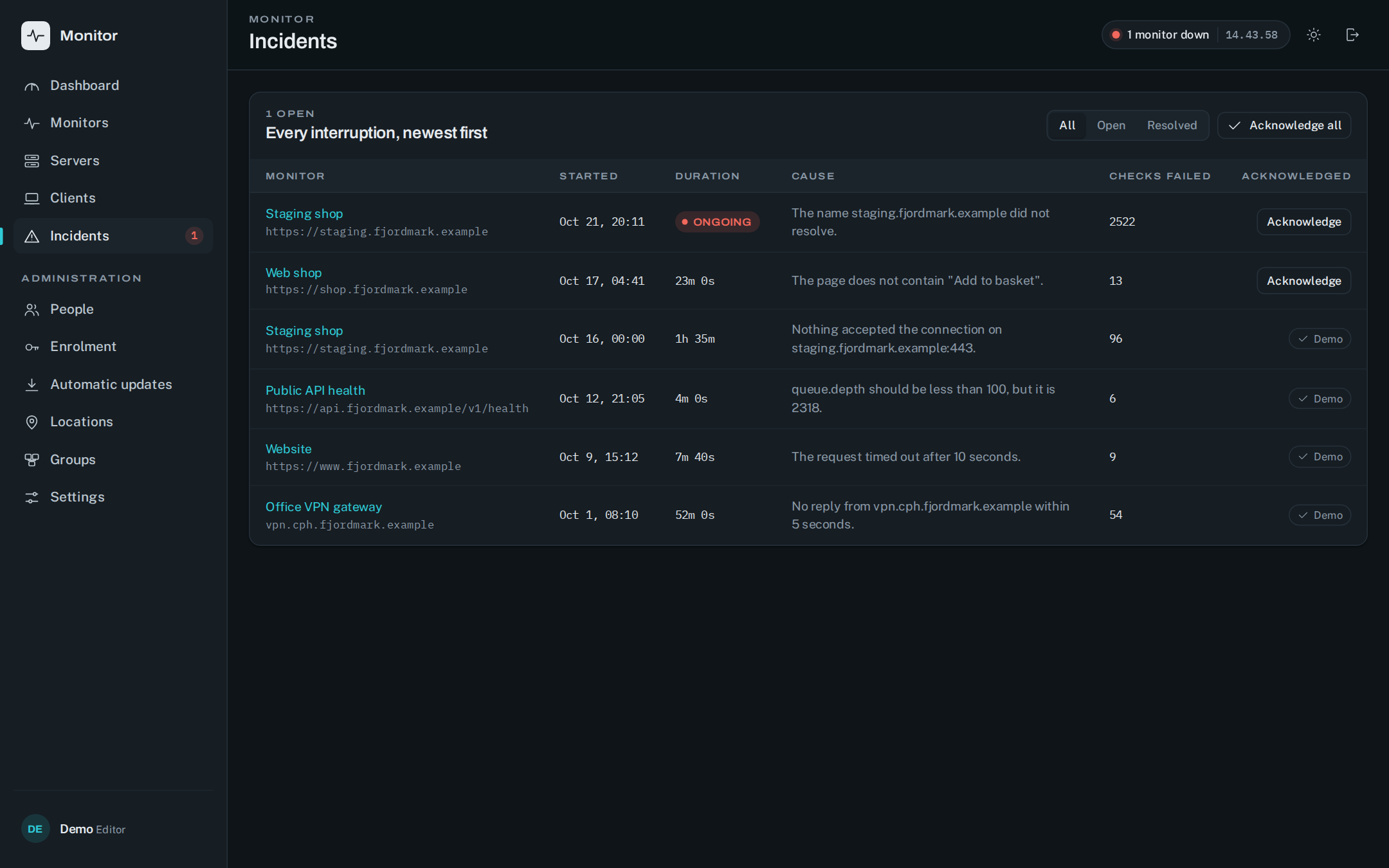Screen dimensions: 1389x868
Task: Open Clients via its laptop icon
Action: click(32, 199)
